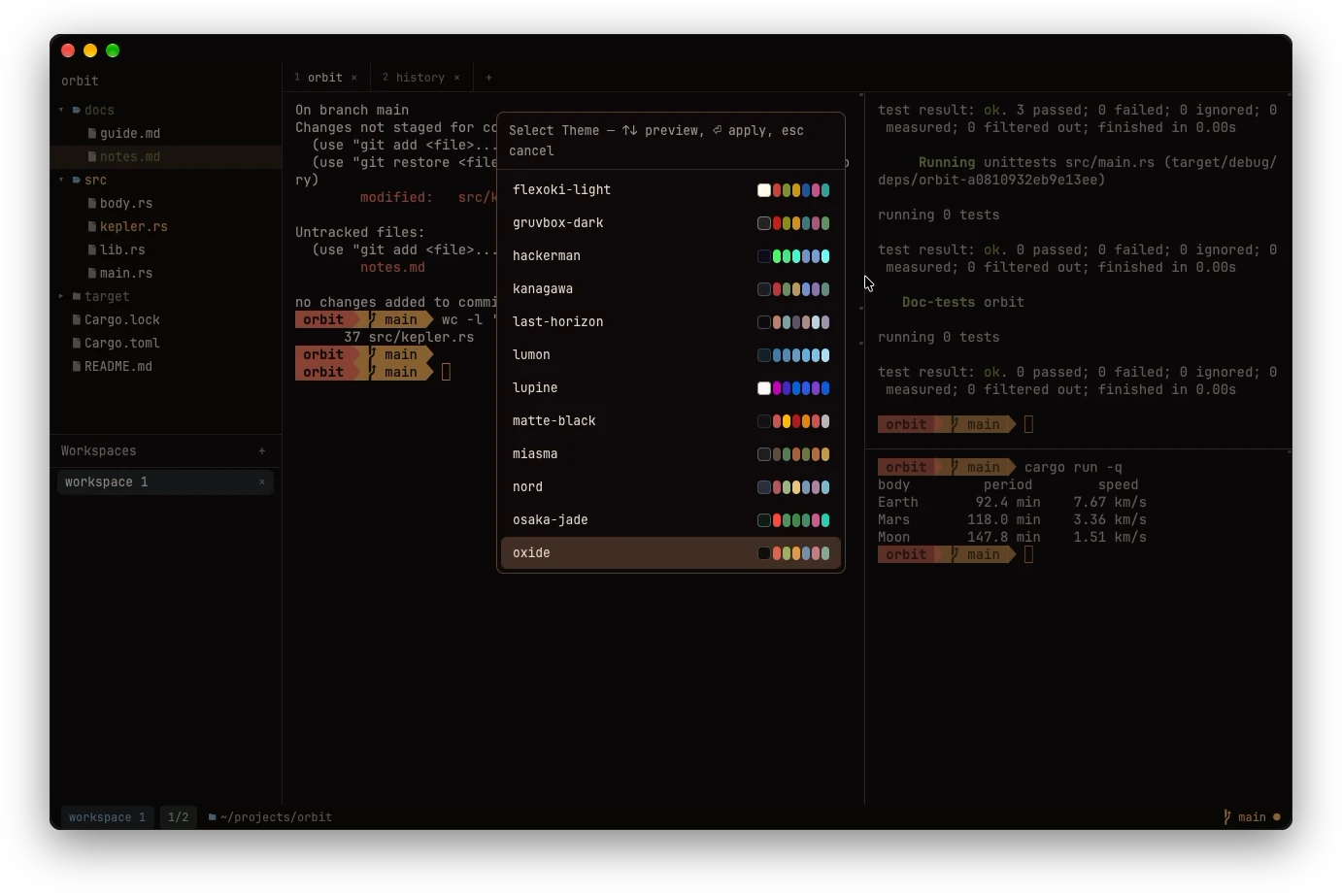Pick the nord theme from the list

(671, 487)
